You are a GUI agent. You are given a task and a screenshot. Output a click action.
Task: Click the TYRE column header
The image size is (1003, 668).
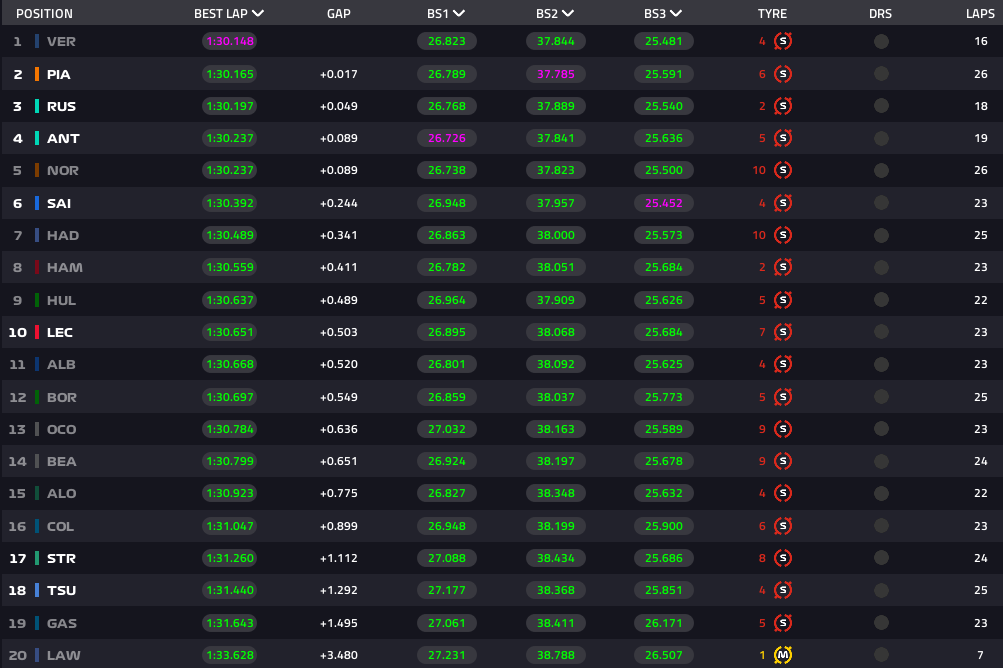[772, 14]
